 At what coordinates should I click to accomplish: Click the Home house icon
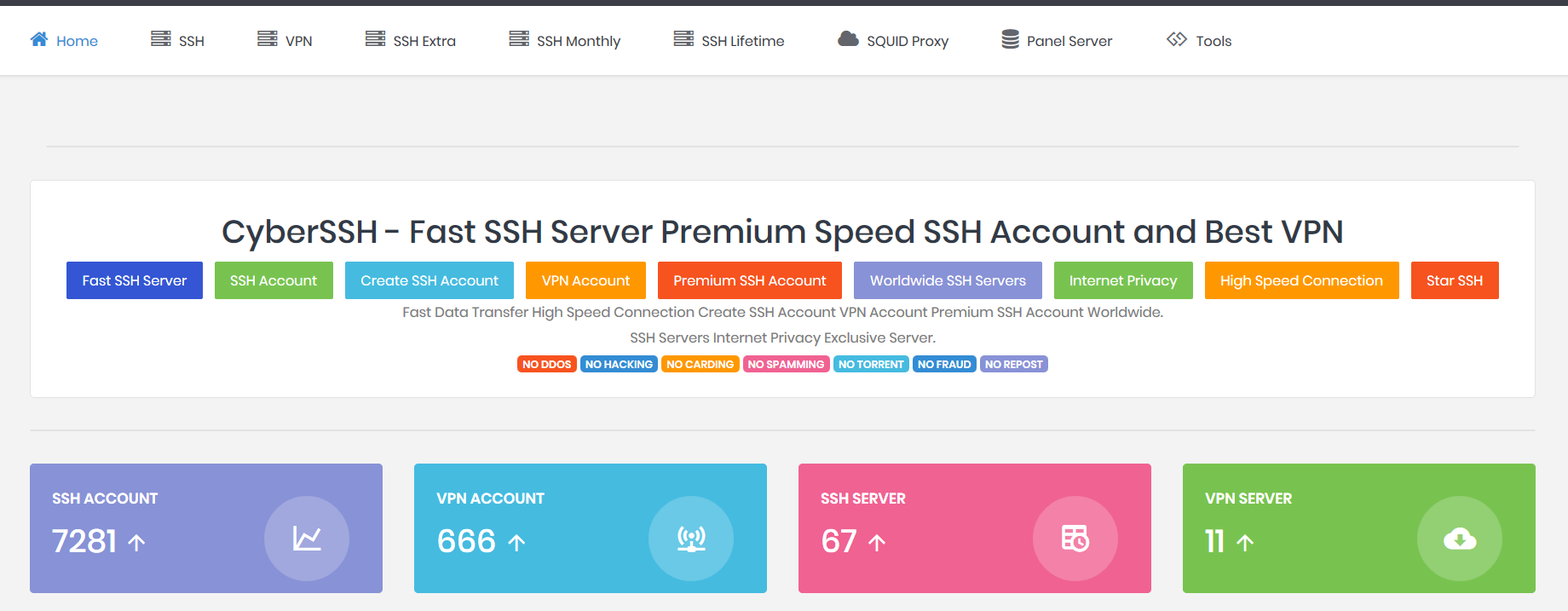click(39, 39)
